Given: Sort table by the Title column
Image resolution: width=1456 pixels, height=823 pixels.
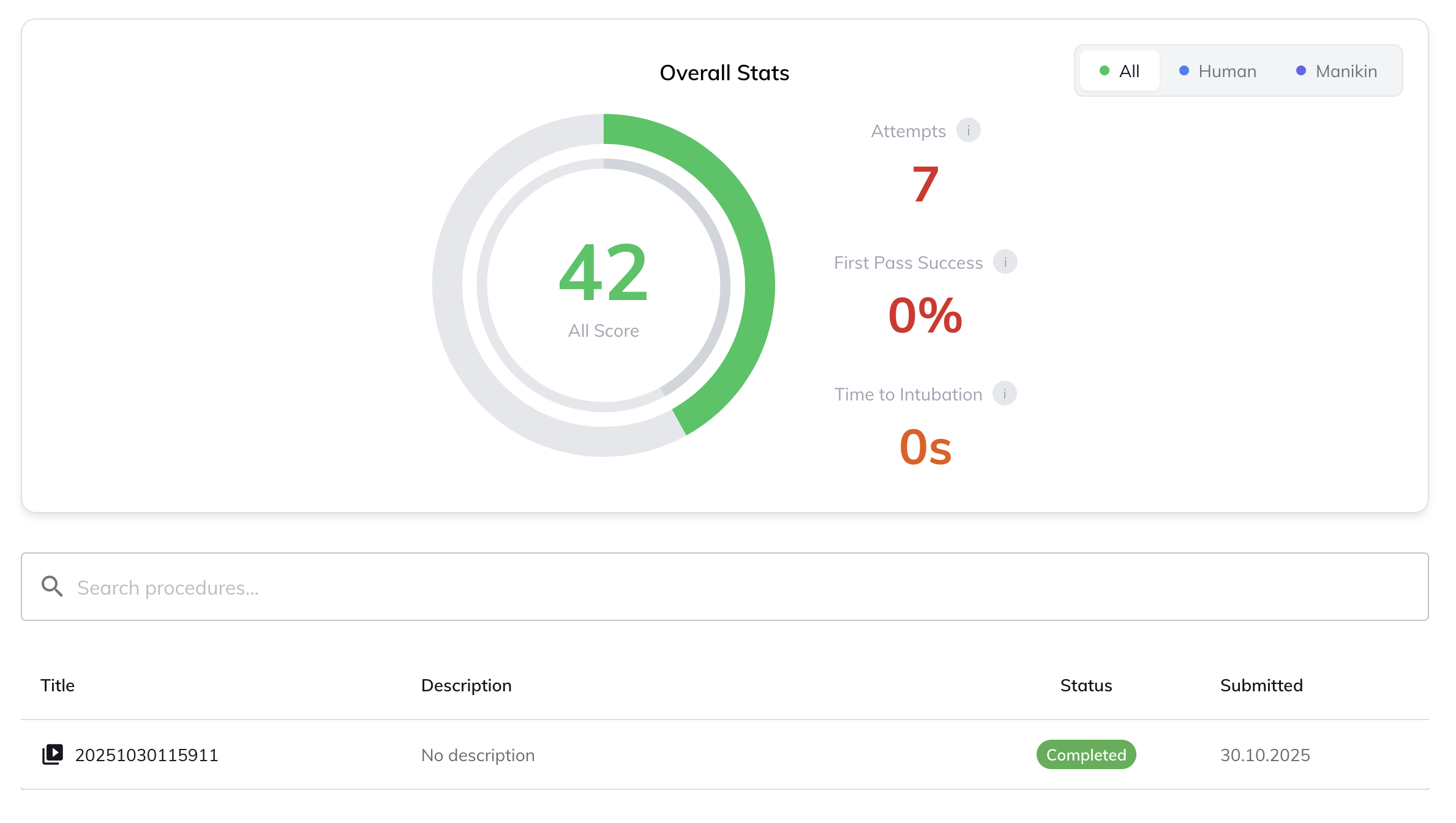Looking at the screenshot, I should (x=58, y=685).
